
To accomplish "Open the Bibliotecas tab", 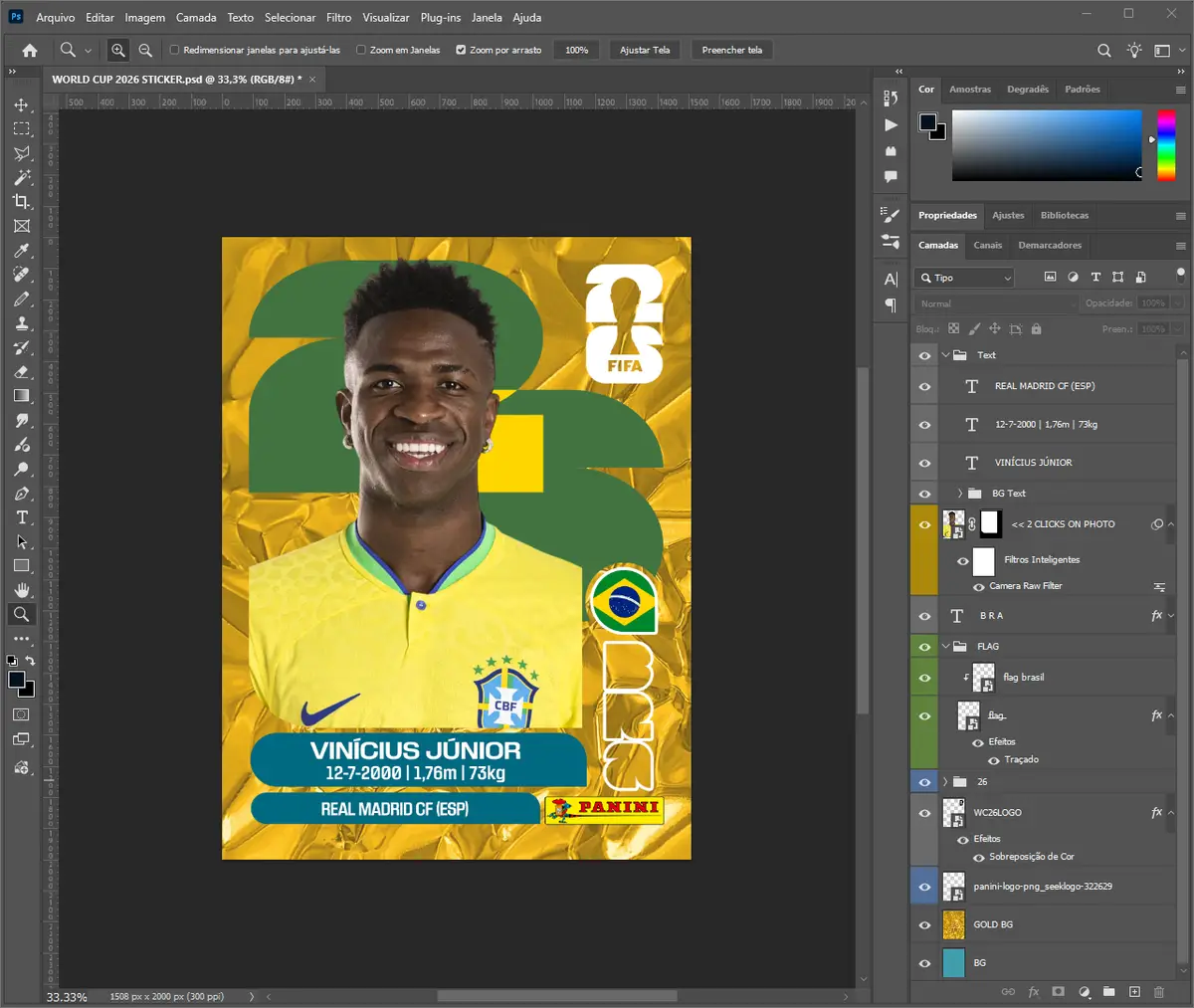I will [x=1065, y=215].
